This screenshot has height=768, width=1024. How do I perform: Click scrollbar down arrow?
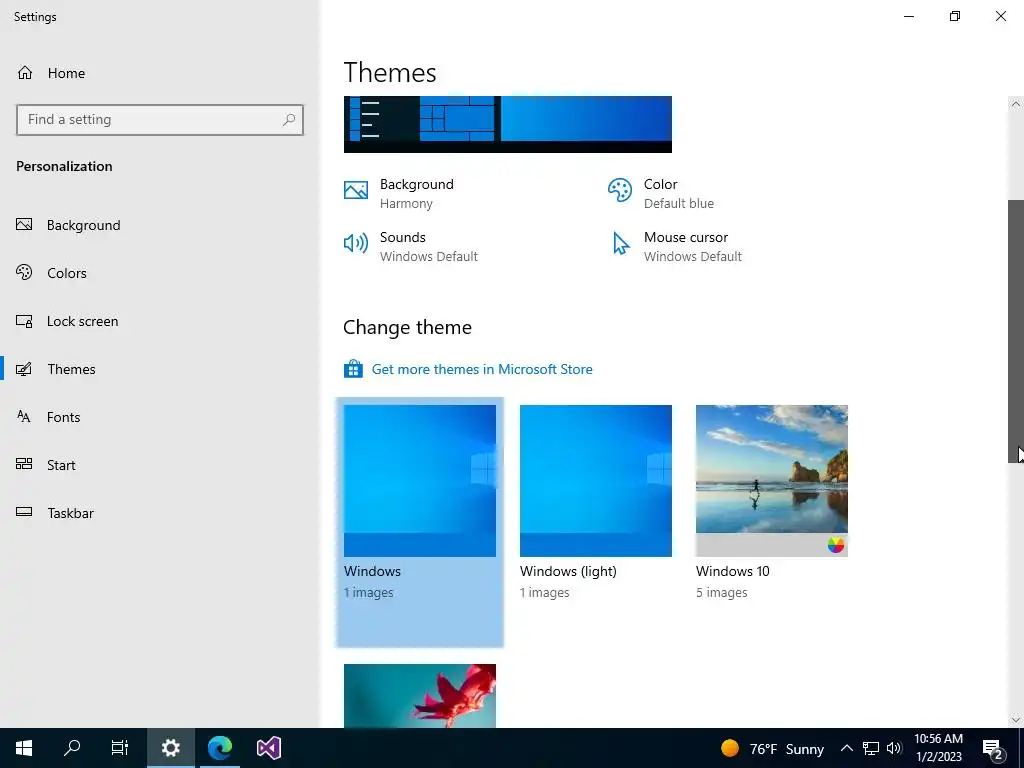[x=1016, y=720]
